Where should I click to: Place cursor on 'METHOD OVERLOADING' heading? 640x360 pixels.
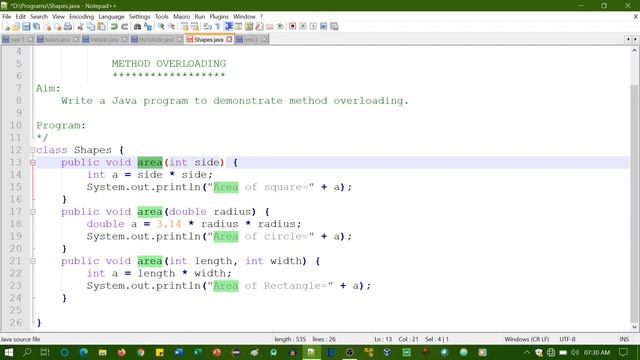(169, 64)
